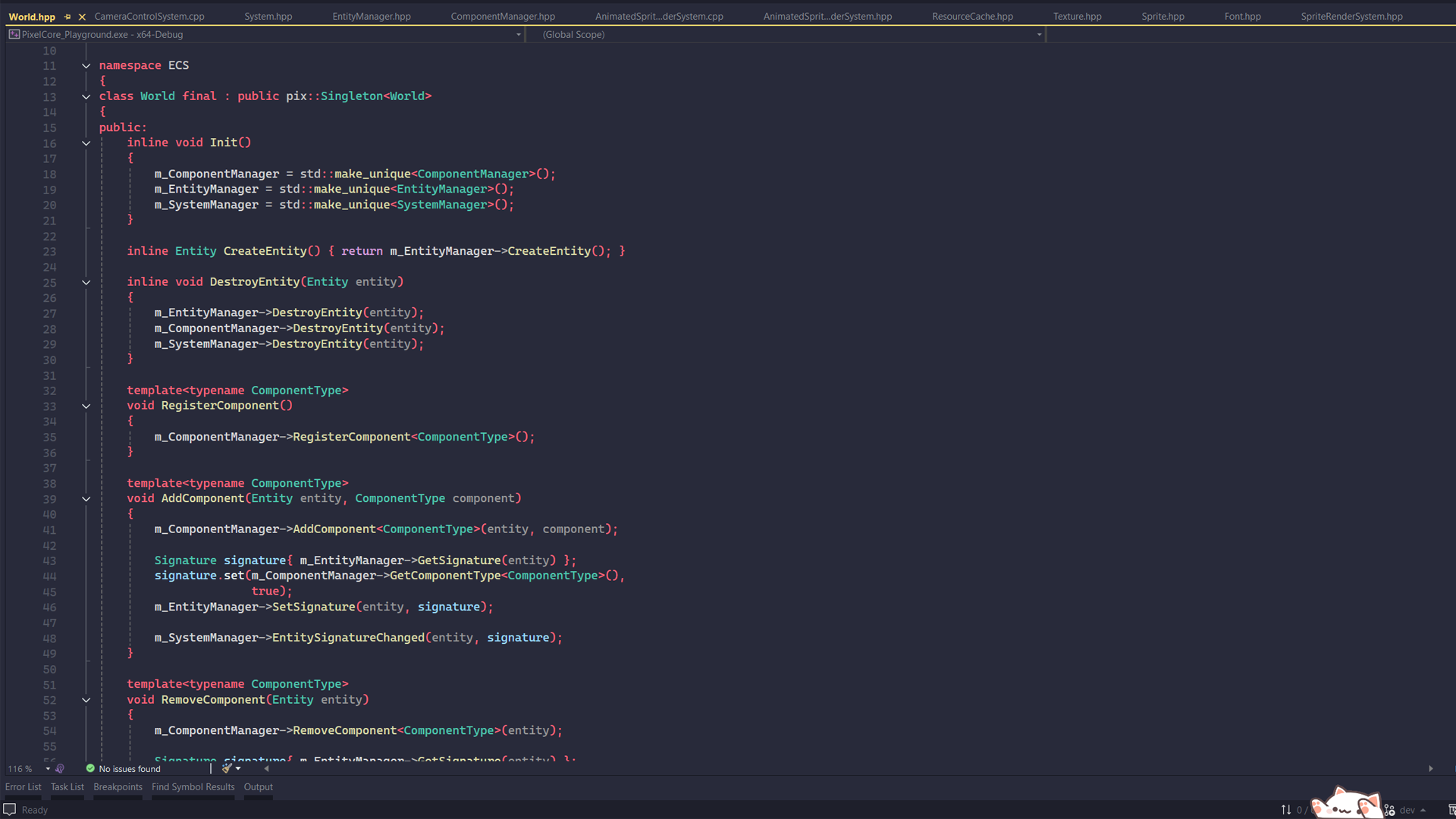Screen dimensions: 1456x819
Task: Click the project icon beside PixelCore_Playground.exe
Action: 14,35
